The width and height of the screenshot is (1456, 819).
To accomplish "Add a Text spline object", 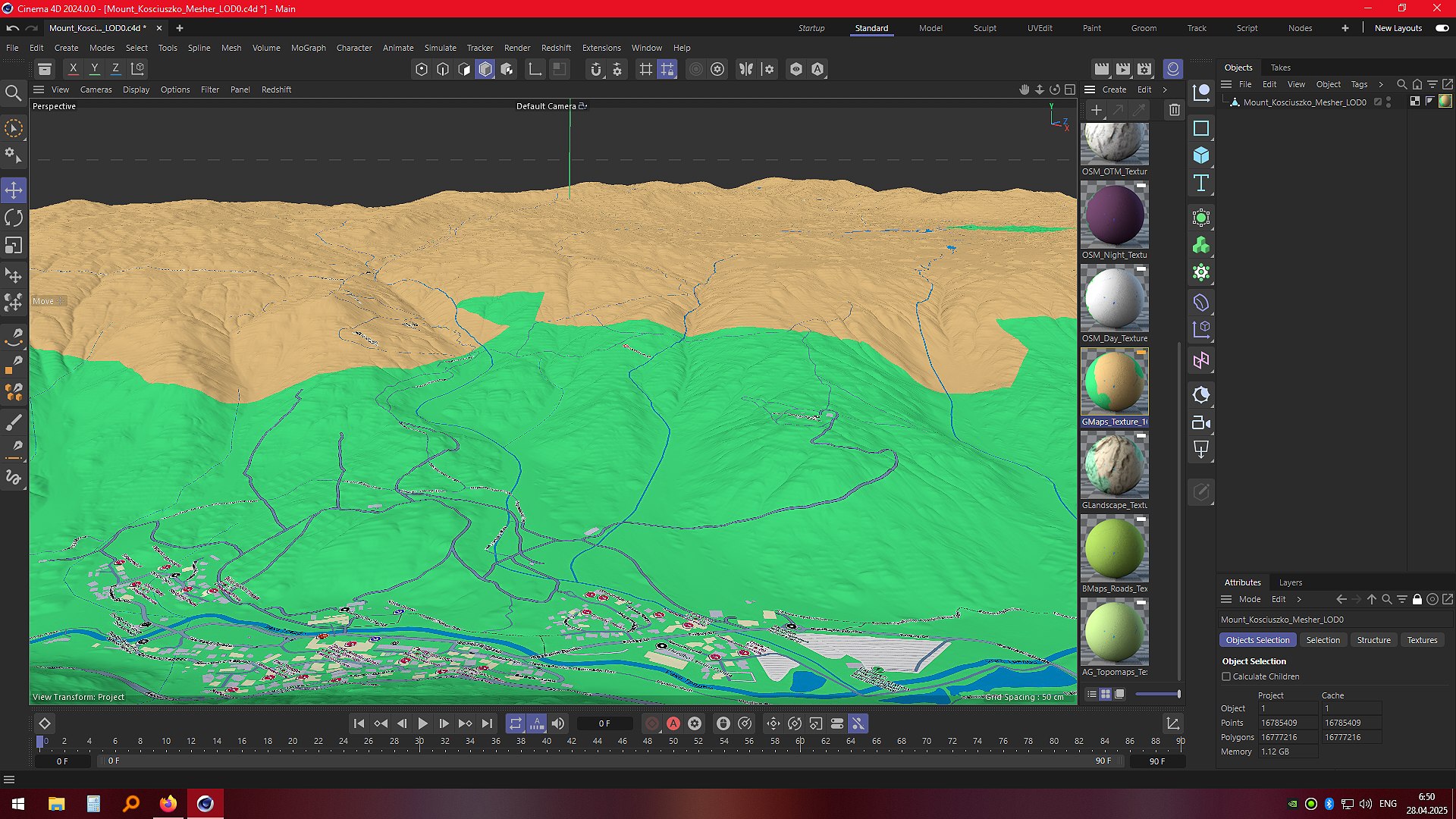I will 1201,183.
